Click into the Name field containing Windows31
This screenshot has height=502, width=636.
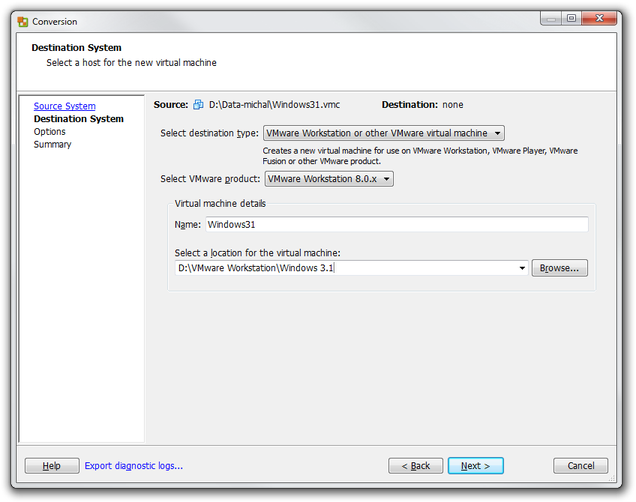click(x=397, y=224)
